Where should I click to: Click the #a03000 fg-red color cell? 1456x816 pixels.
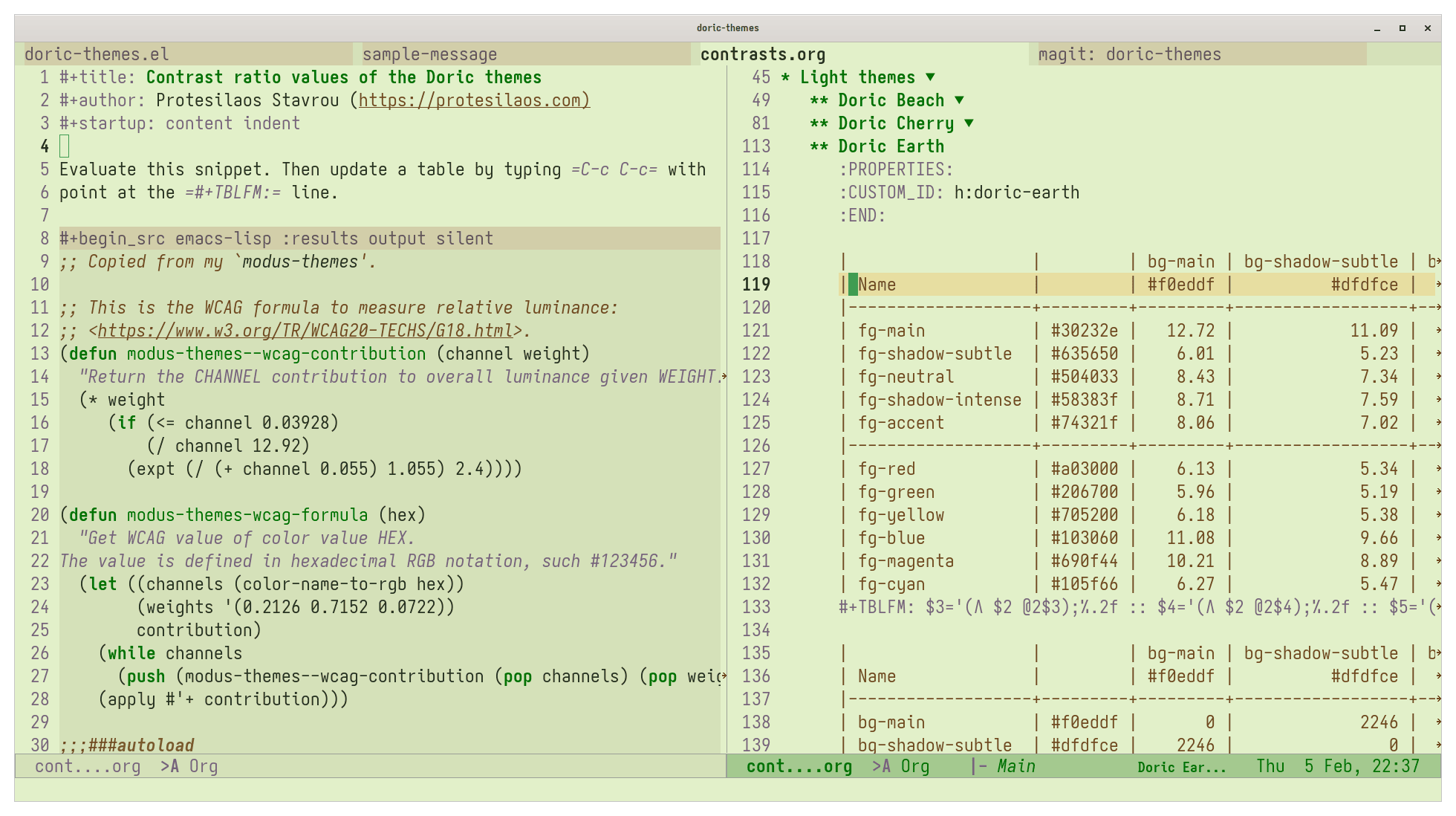(1084, 469)
